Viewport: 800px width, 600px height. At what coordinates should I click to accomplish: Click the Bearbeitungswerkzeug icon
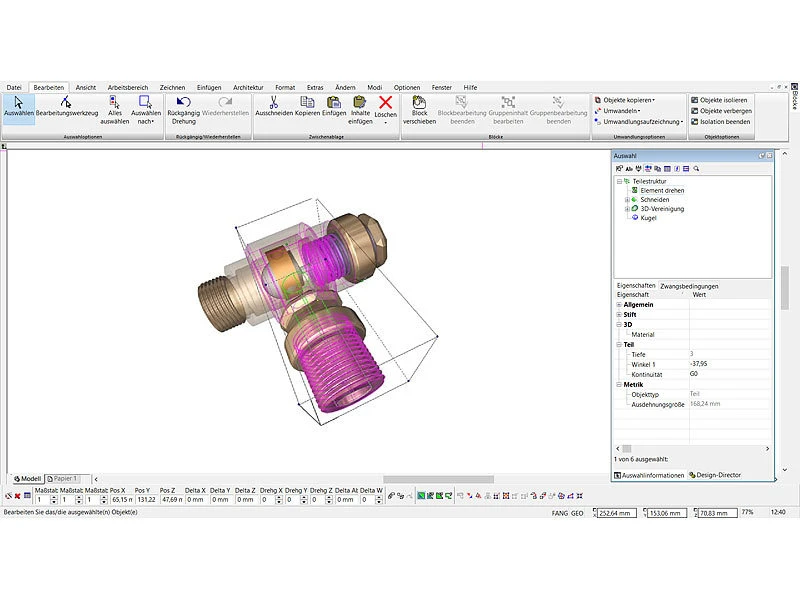point(66,102)
